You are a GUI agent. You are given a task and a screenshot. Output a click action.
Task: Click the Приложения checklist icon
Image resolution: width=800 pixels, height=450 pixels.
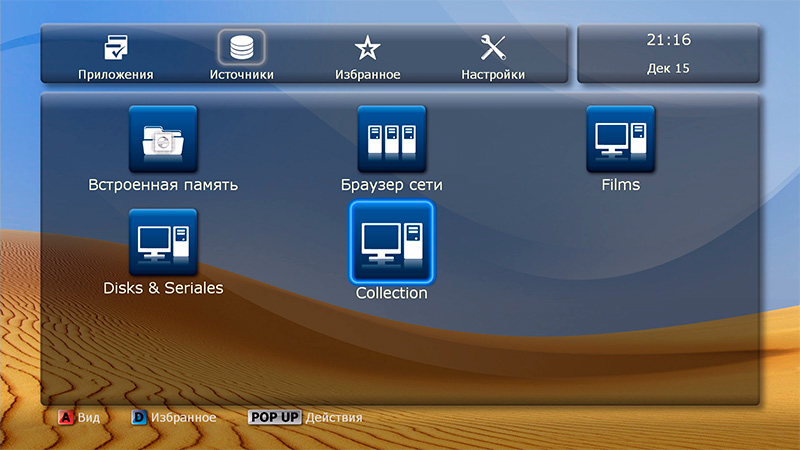[115, 48]
